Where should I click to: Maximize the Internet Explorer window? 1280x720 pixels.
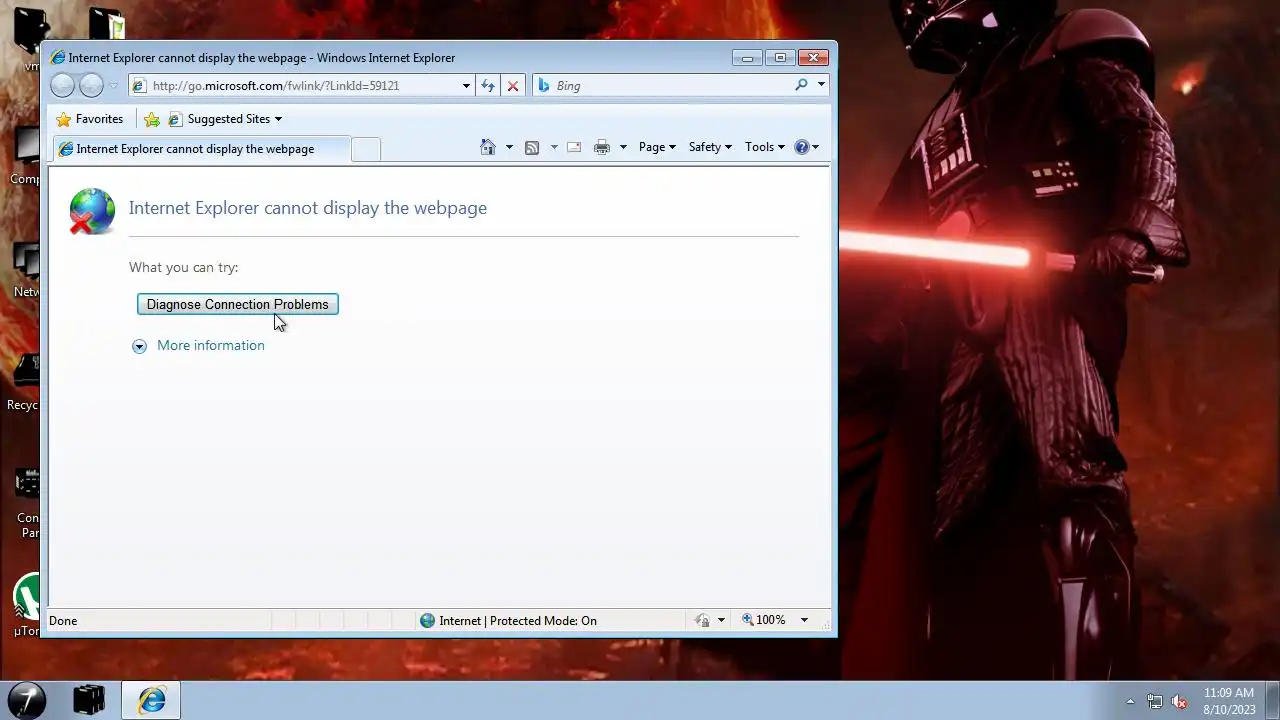click(780, 58)
